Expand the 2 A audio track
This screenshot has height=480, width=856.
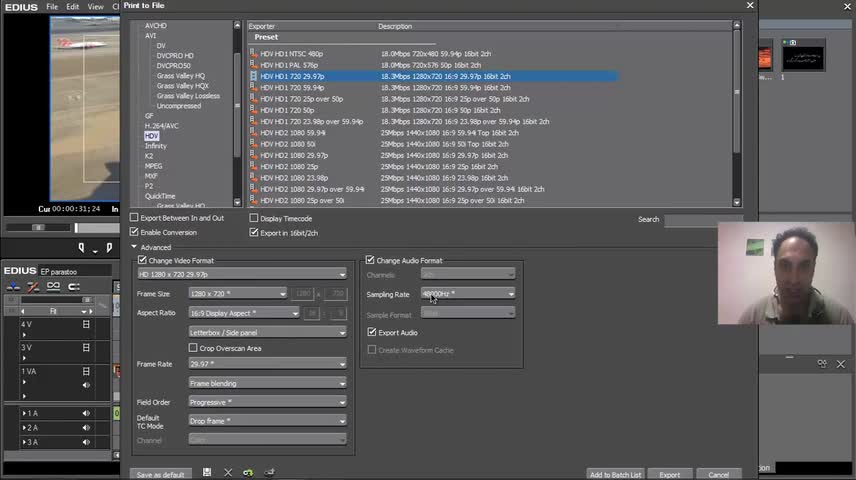[24, 428]
